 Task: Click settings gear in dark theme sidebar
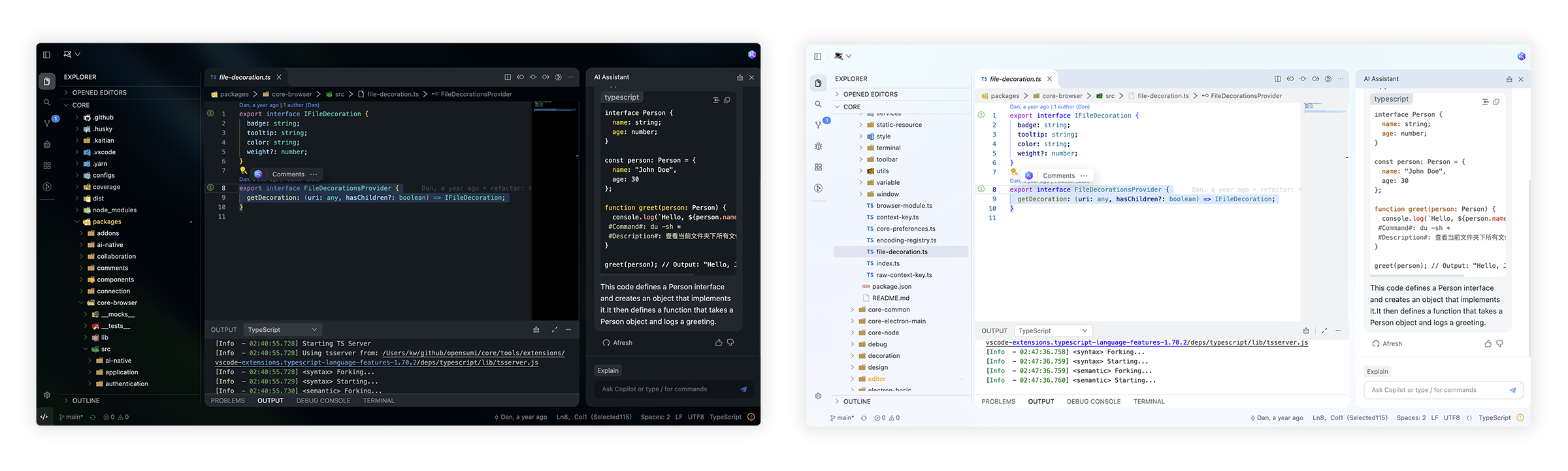tap(47, 395)
